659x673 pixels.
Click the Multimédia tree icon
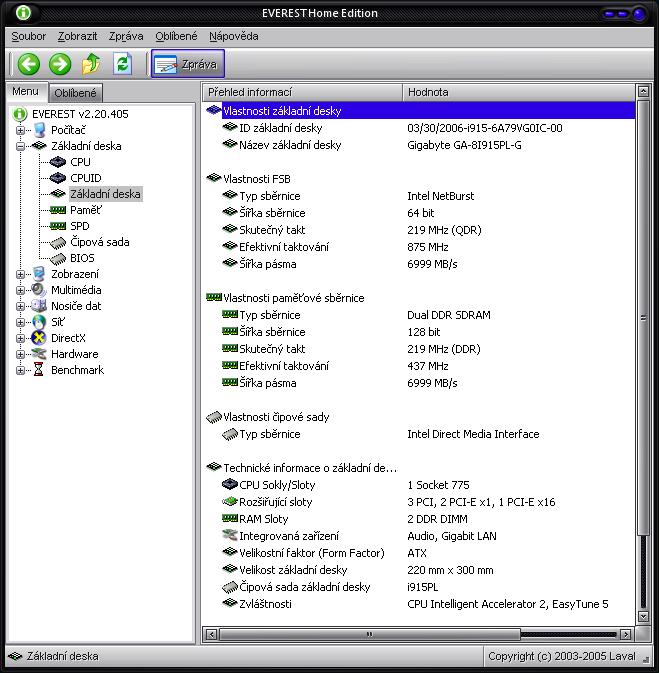coord(39,290)
